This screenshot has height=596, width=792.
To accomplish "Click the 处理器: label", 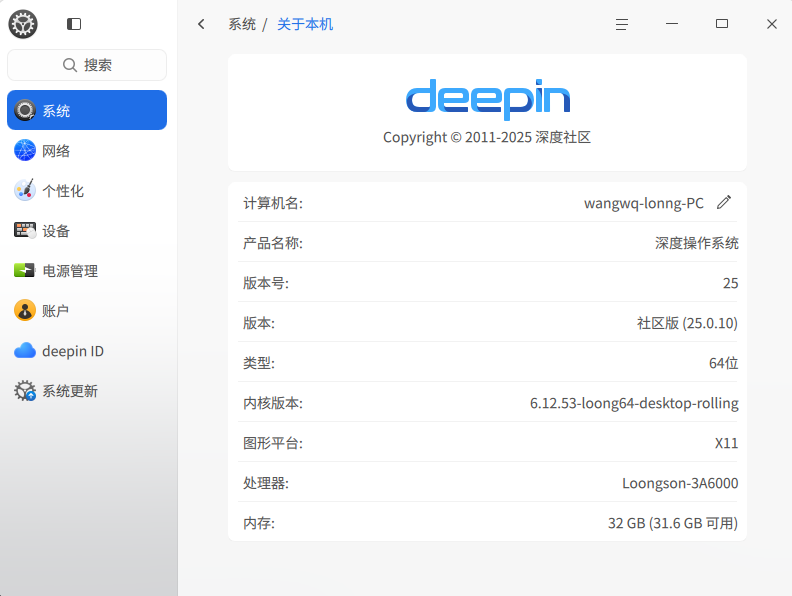I will [266, 483].
